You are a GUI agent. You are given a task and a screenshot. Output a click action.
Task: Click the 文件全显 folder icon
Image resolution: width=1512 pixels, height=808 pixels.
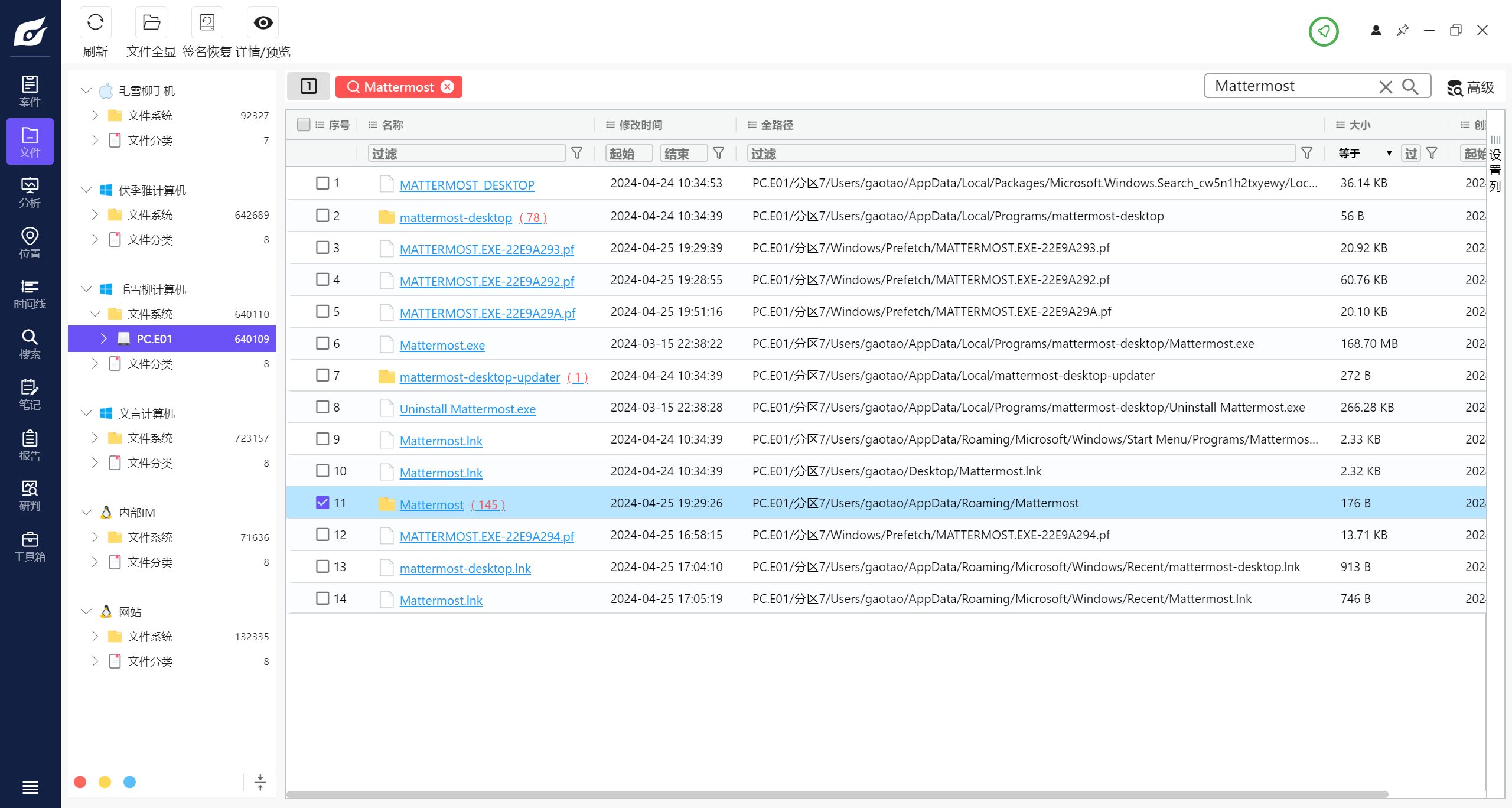[x=151, y=23]
